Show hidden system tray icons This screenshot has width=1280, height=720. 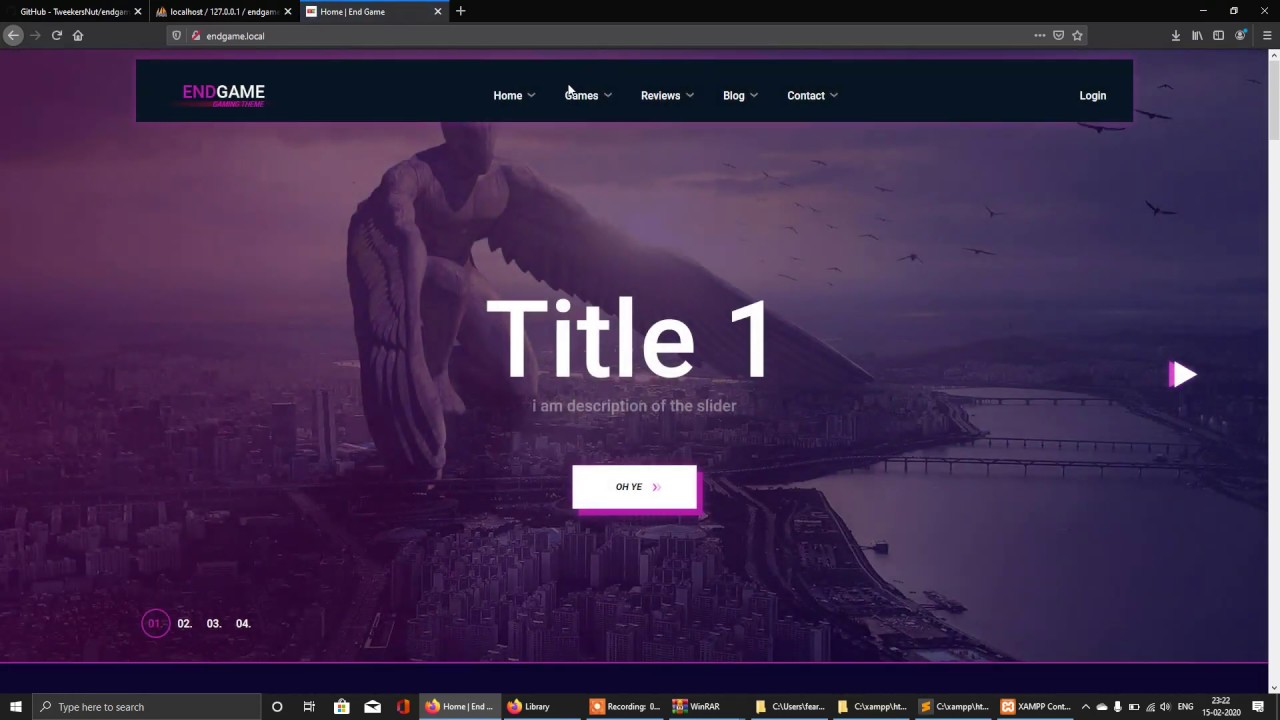tap(1085, 707)
